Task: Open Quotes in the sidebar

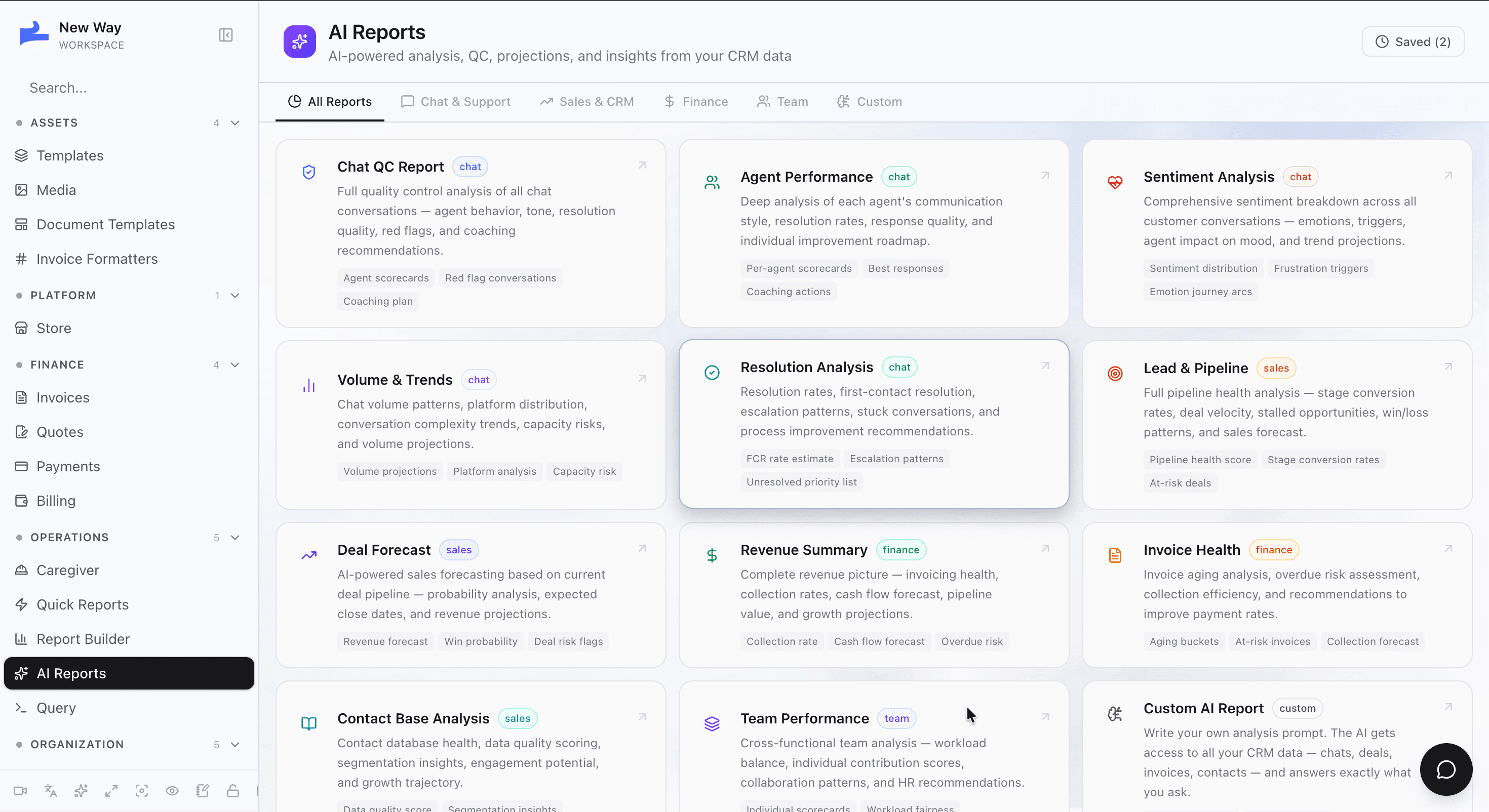Action: pos(129,432)
